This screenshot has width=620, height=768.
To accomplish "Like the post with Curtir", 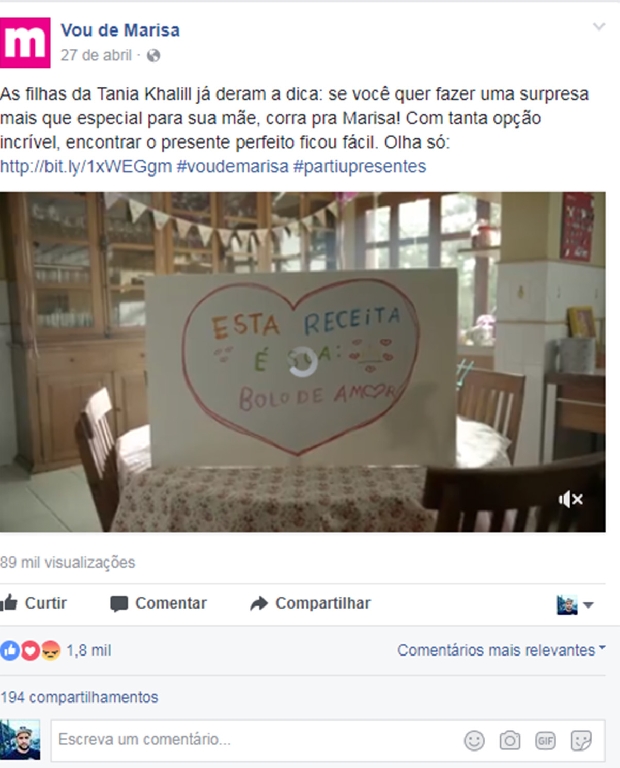I will 33,603.
